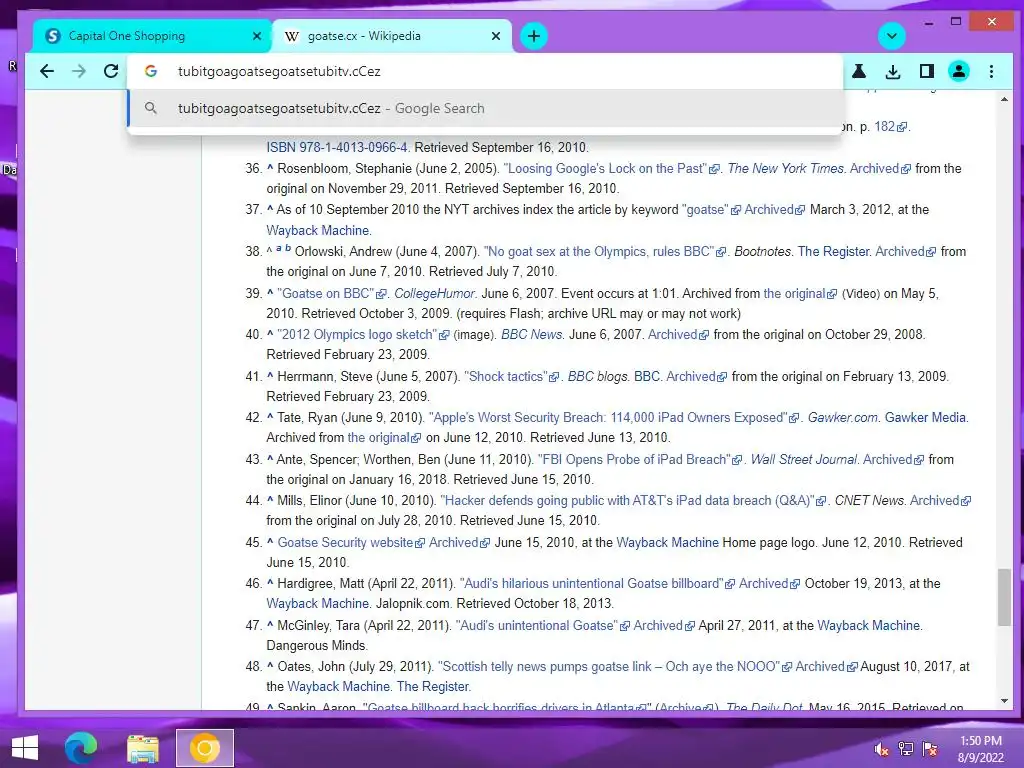
Task: Open the "goatse" keyword link in reference 37
Action: (711, 210)
